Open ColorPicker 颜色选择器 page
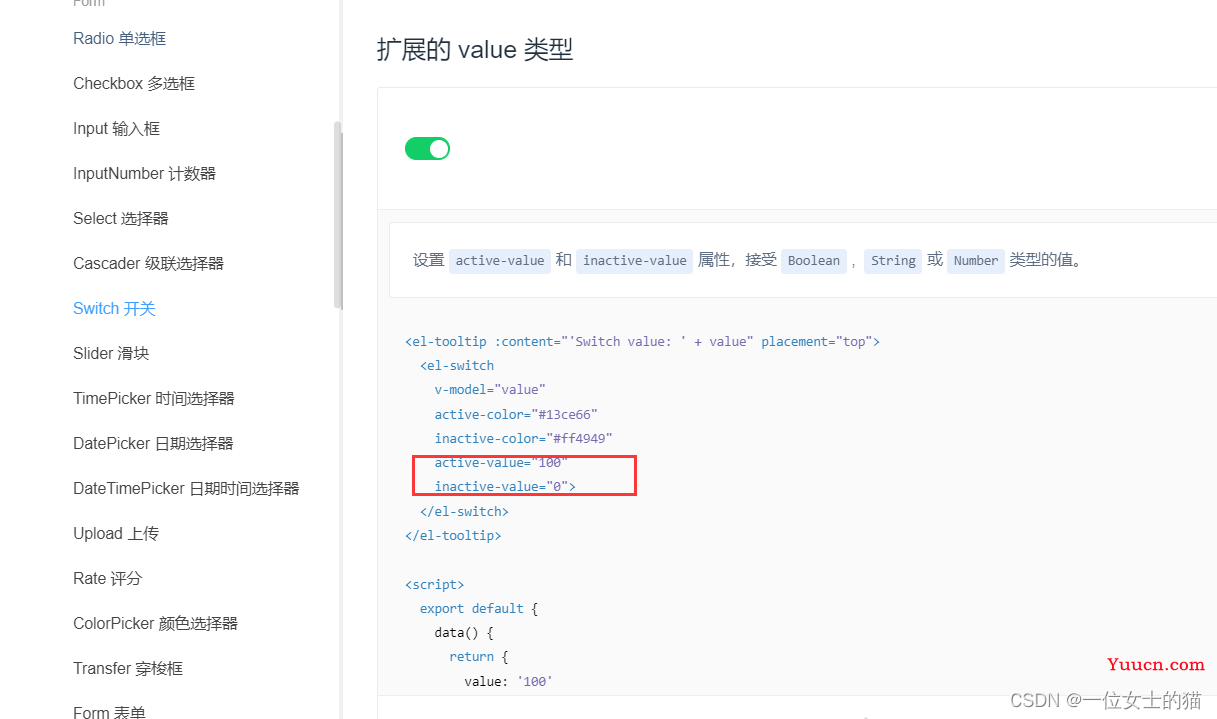This screenshot has width=1217, height=719. click(155, 624)
